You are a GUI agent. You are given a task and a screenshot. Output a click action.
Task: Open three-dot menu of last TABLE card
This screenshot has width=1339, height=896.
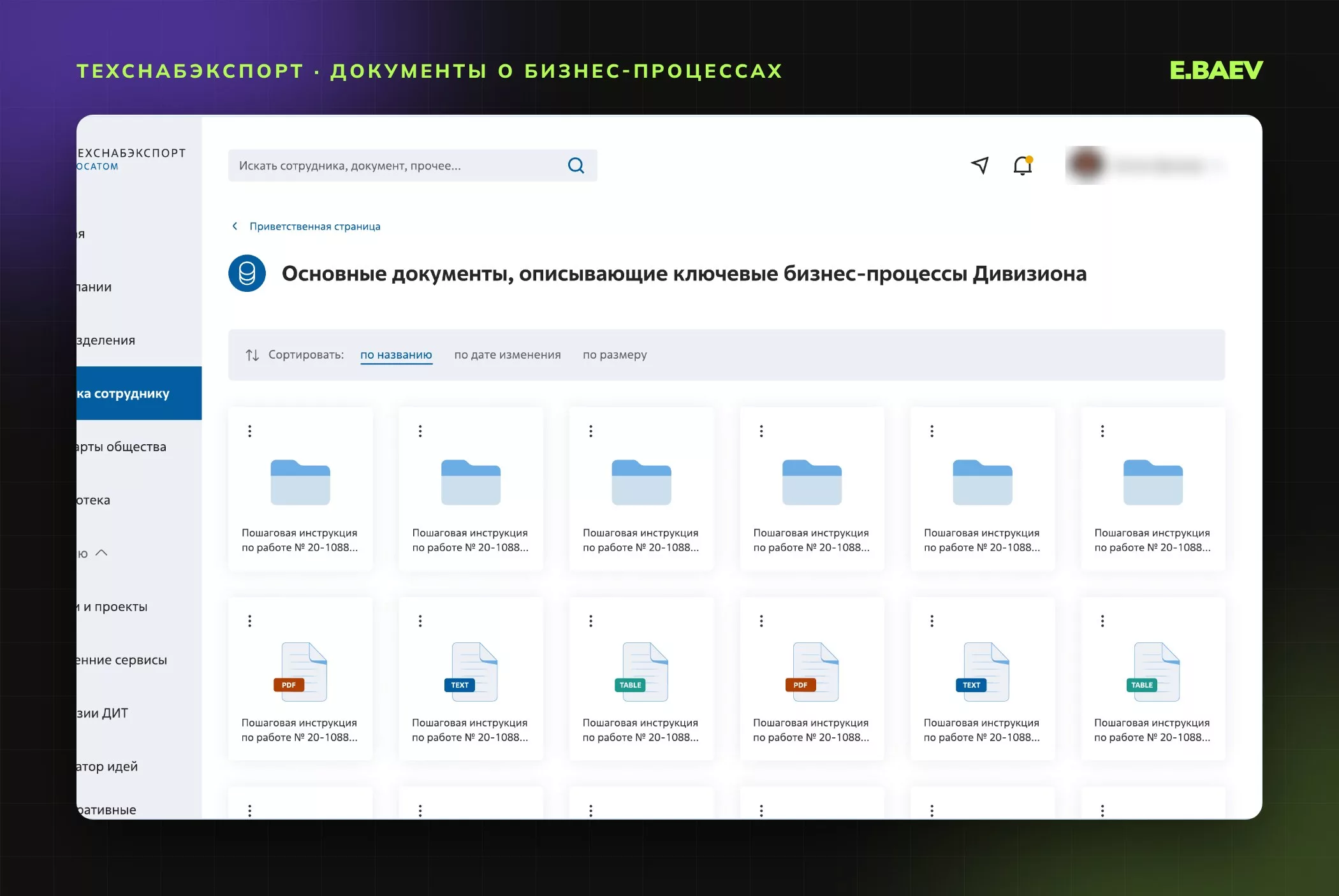[1102, 621]
